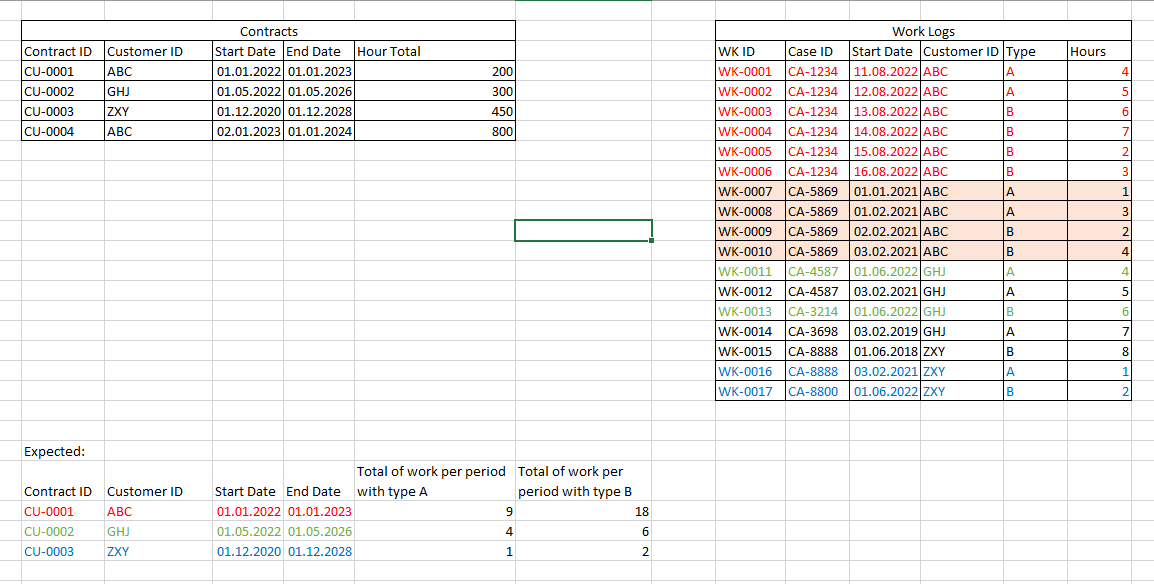The height and width of the screenshot is (584, 1154).
Task: Select the WK-0001 work log cell
Action: pos(751,72)
